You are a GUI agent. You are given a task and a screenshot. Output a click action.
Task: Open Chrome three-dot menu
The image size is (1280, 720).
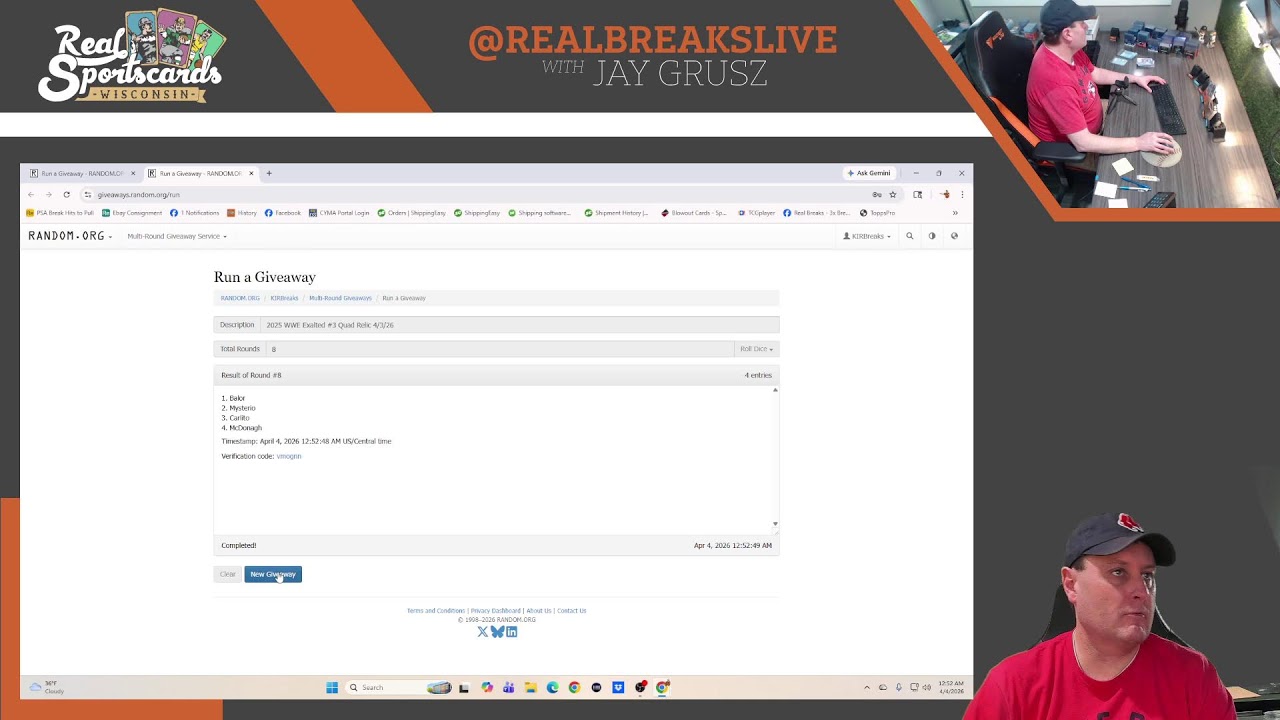pyautogui.click(x=962, y=195)
